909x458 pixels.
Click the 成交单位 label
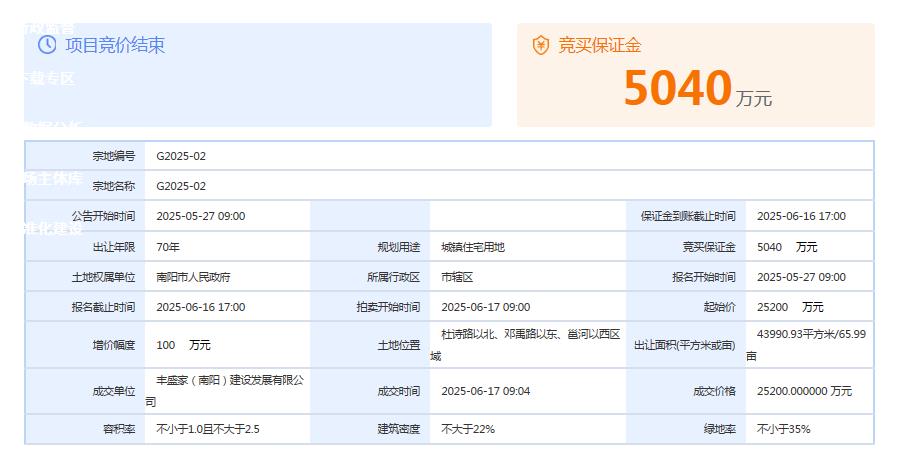pyautogui.click(x=114, y=391)
